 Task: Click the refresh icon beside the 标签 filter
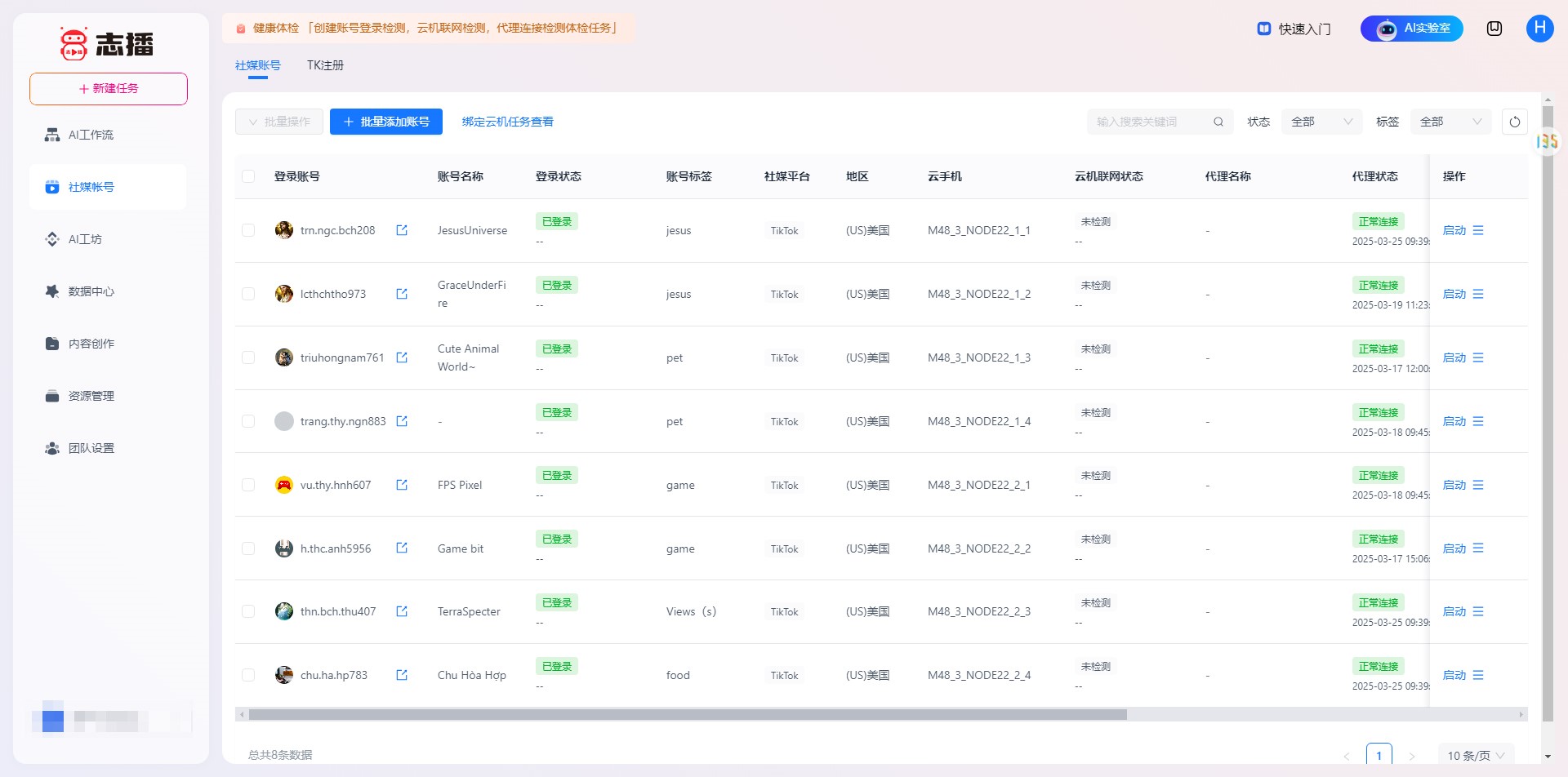point(1515,121)
